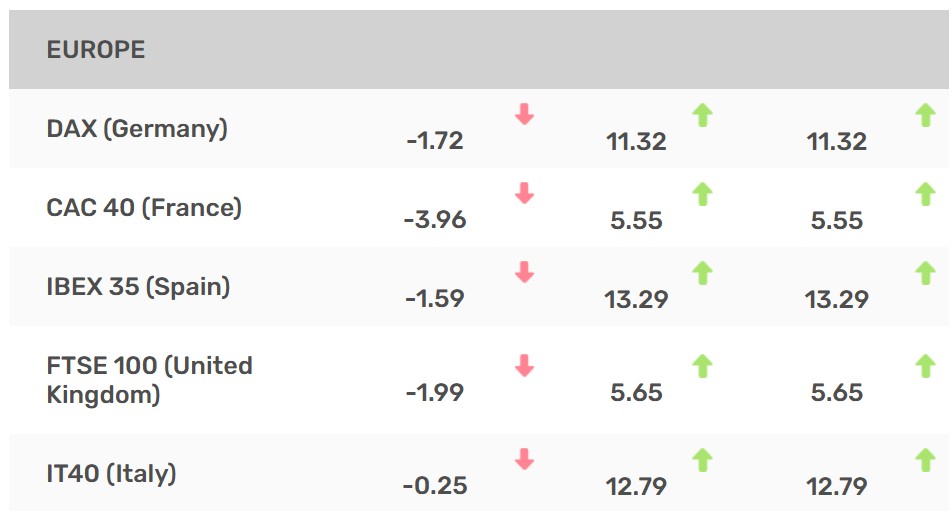952x511 pixels.
Task: Click the rightmost green up arrow in CAC 40 row
Action: click(925, 194)
